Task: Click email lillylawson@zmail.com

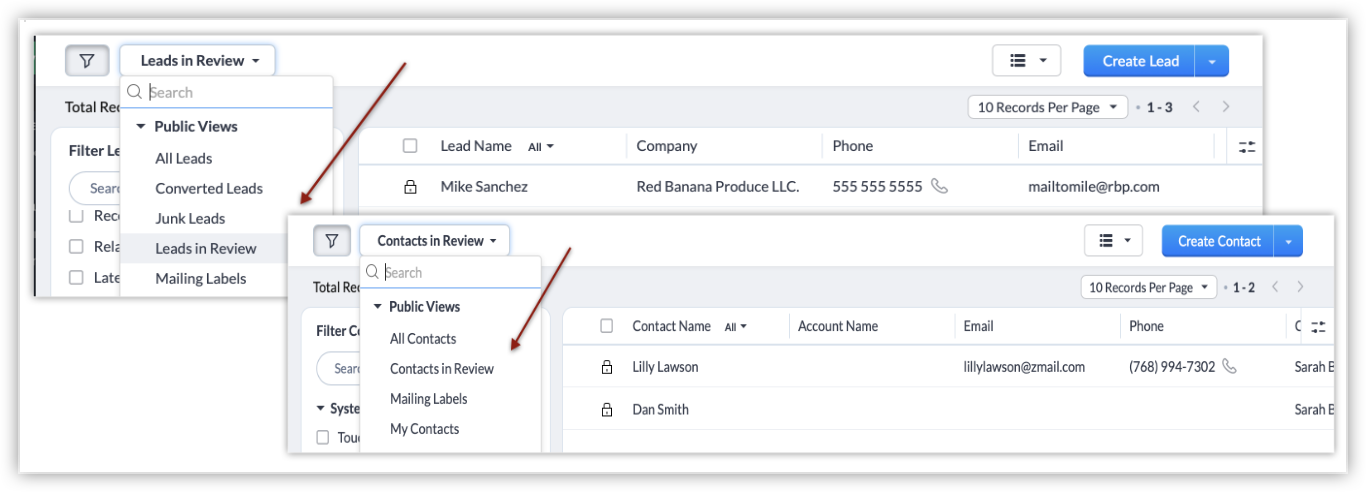Action: coord(1024,367)
